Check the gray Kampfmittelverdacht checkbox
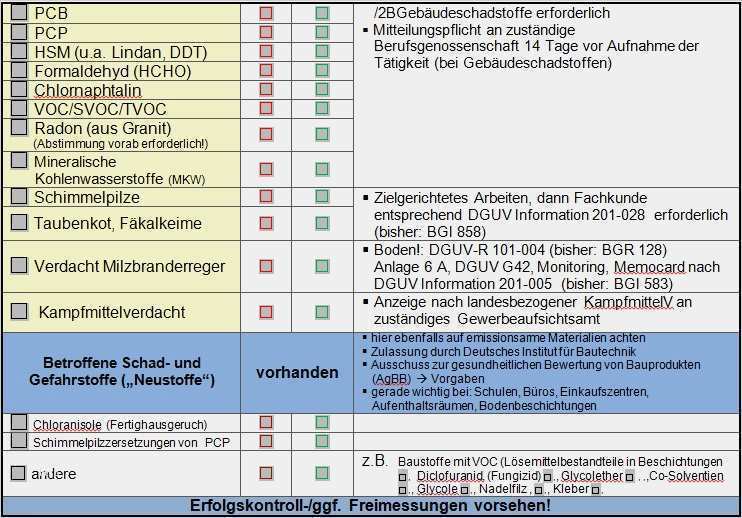This screenshot has width=742, height=518. [19, 311]
